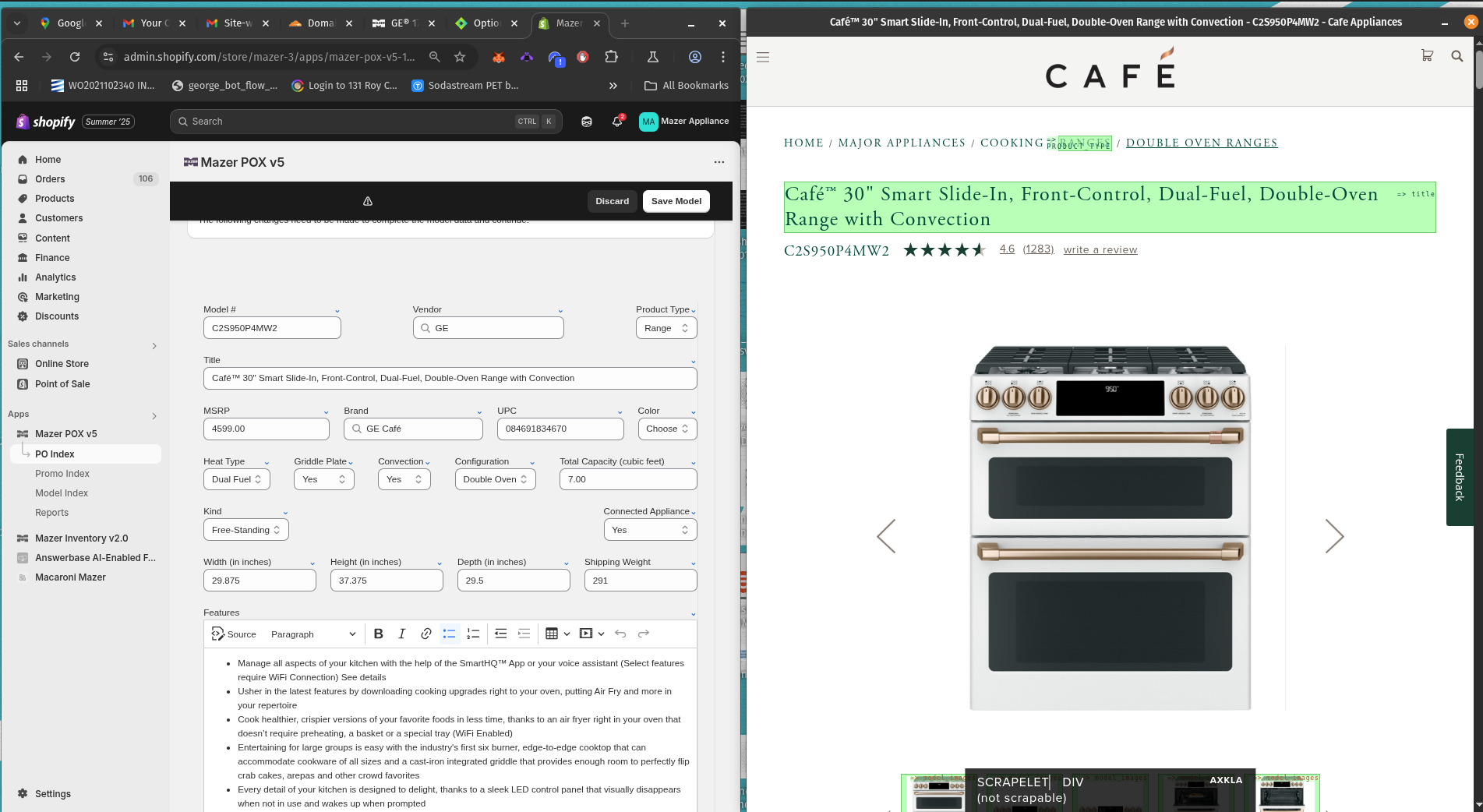Open the Product Type dropdown set to Range

click(666, 328)
